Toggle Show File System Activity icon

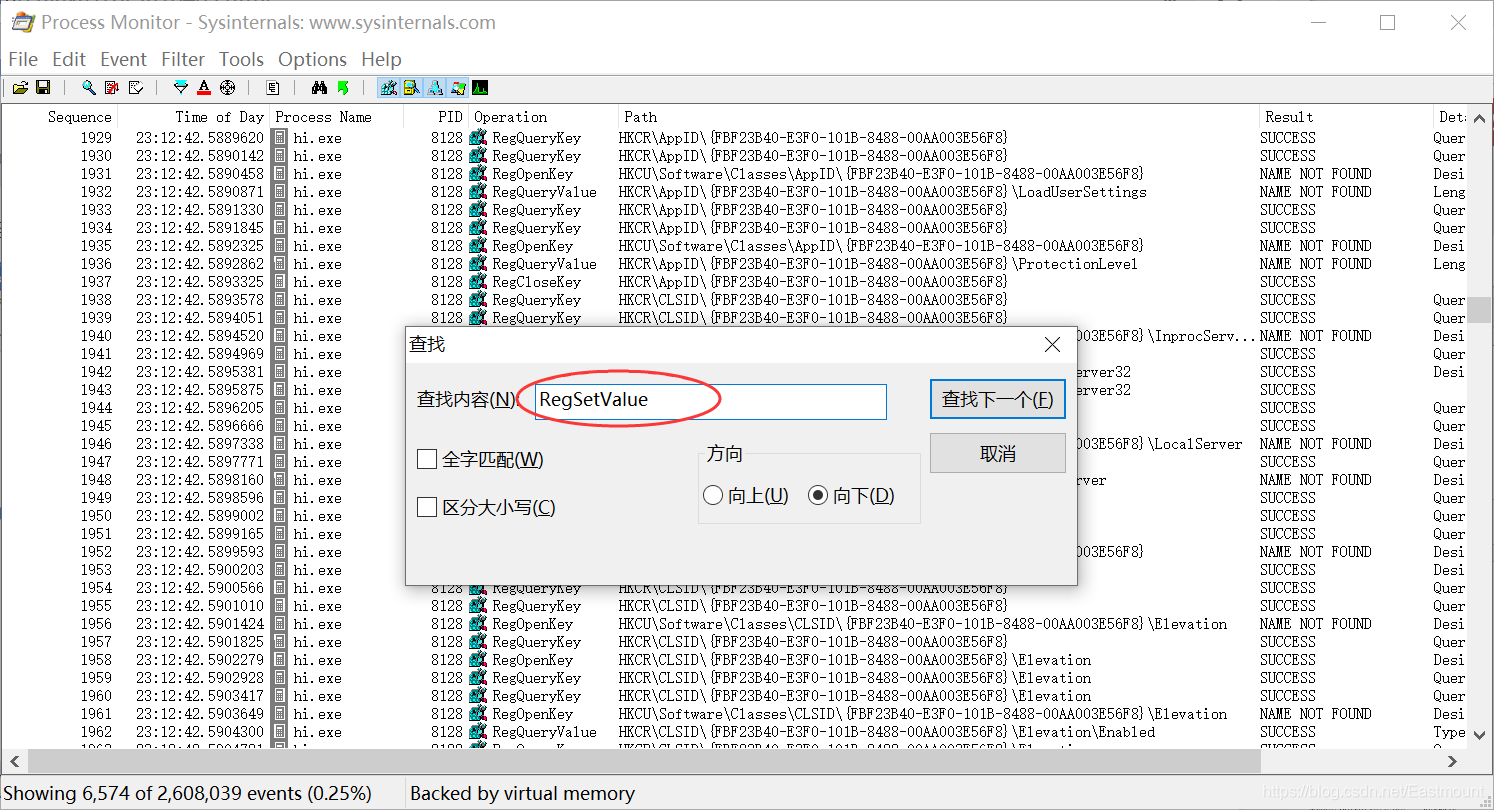pos(411,87)
